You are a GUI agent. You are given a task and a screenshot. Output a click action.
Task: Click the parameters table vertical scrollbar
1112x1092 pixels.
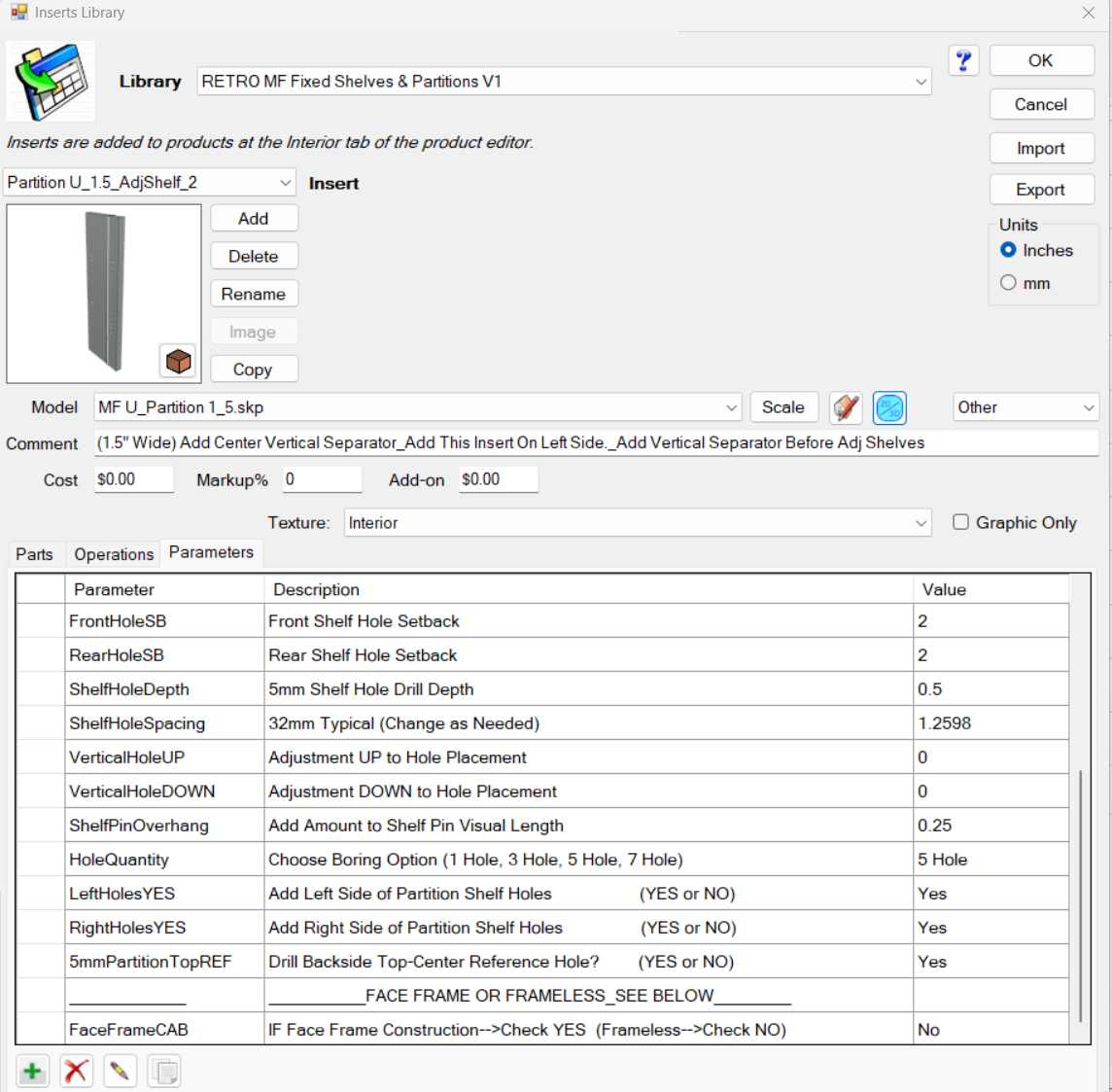[1080, 895]
